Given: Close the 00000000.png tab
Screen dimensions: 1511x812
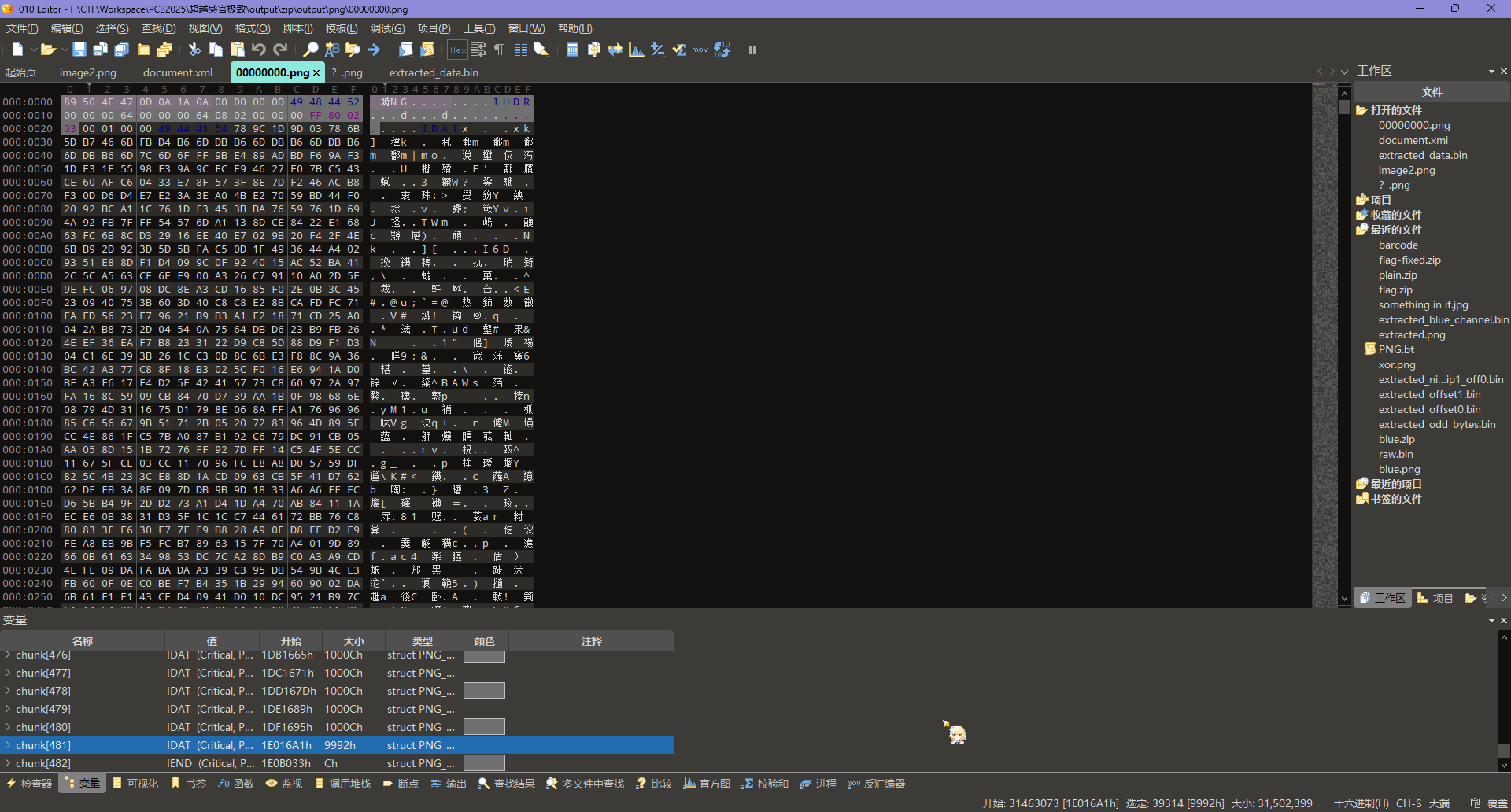Looking at the screenshot, I should [x=316, y=72].
